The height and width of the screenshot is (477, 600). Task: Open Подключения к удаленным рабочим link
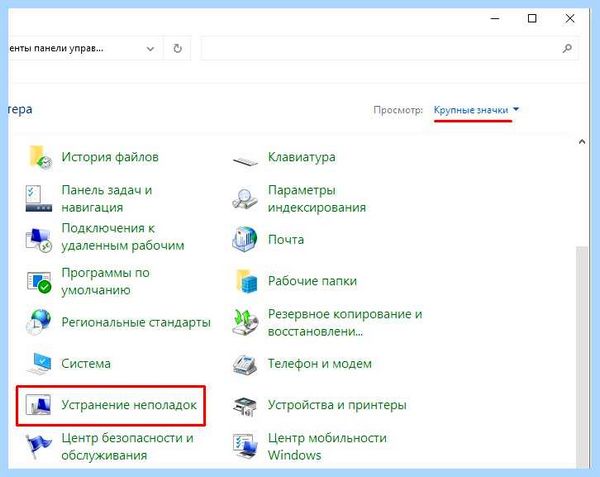click(x=123, y=237)
